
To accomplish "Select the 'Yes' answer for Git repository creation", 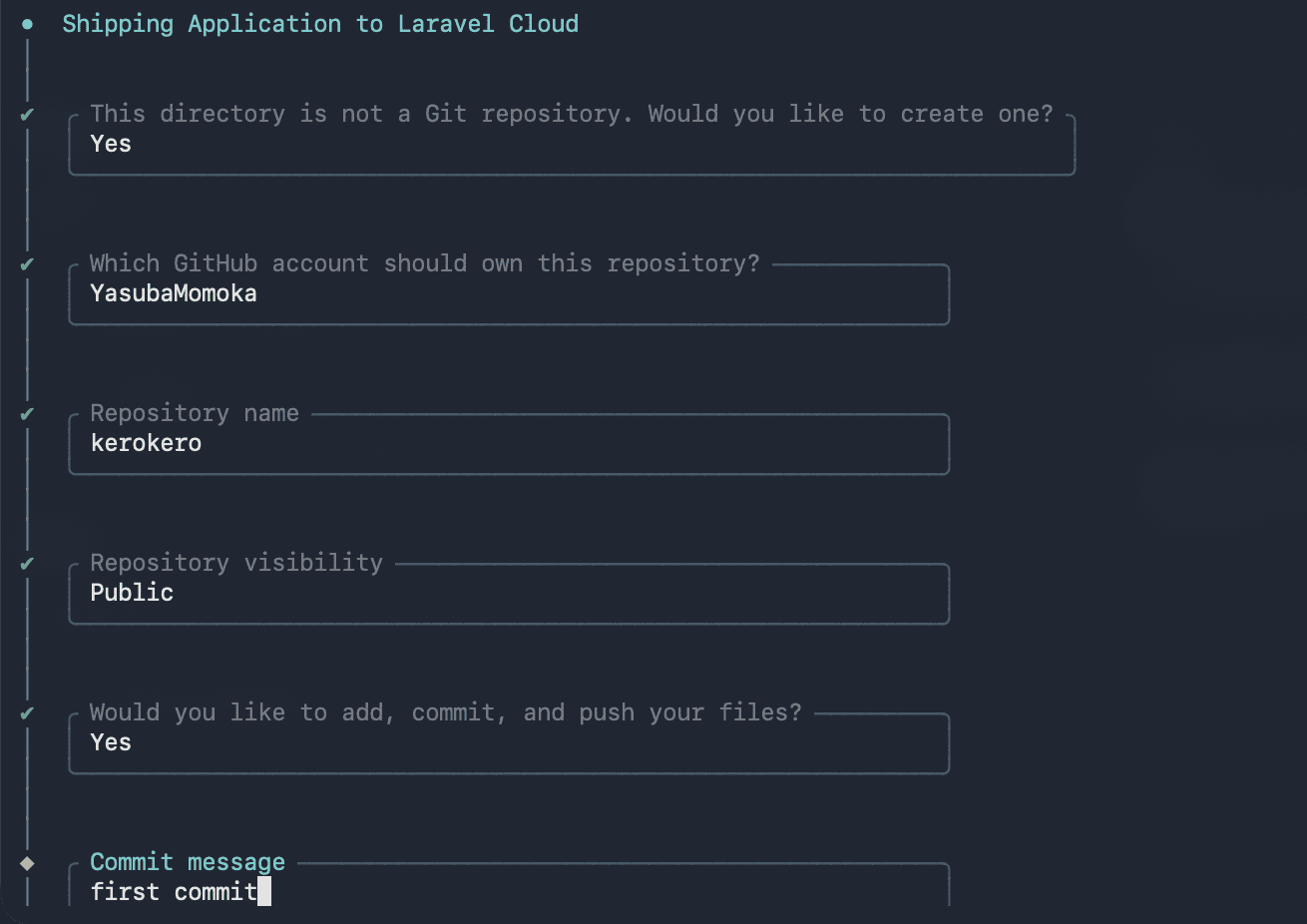I will 111,144.
